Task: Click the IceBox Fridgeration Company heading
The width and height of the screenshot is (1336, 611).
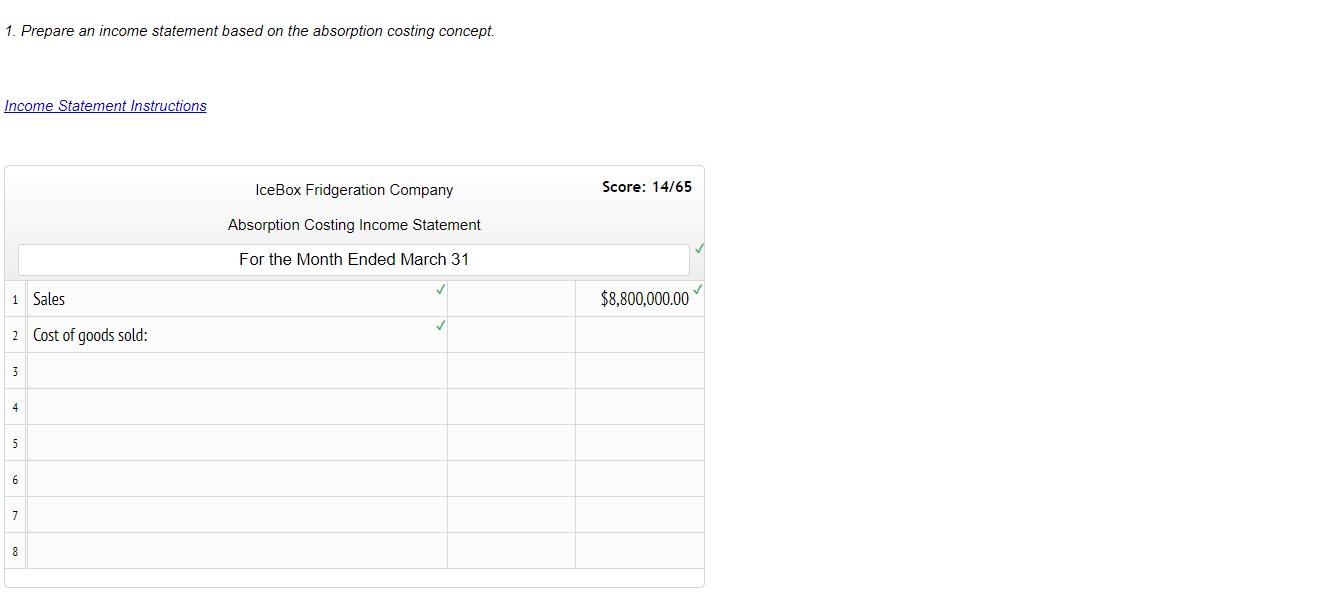Action: tap(354, 189)
